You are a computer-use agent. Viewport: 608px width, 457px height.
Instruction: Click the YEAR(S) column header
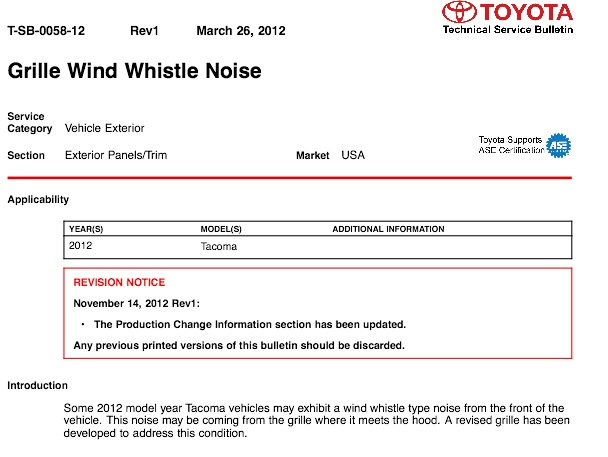(x=86, y=229)
